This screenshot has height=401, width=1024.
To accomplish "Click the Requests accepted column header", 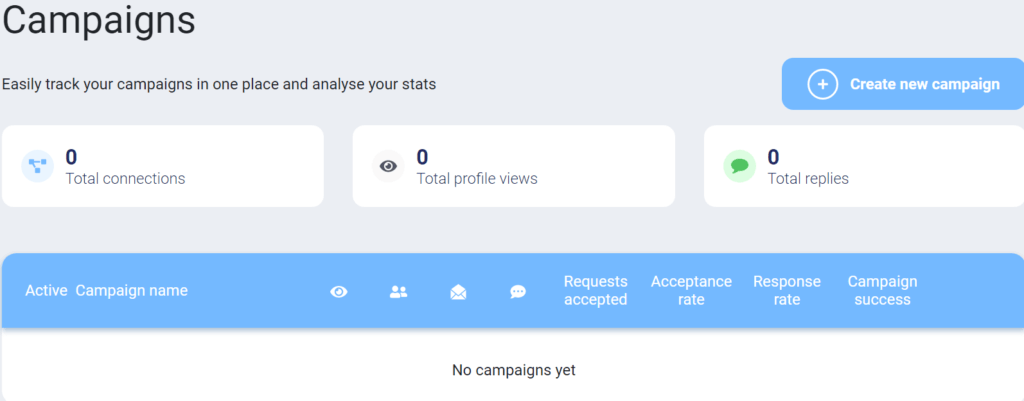I will coord(596,291).
